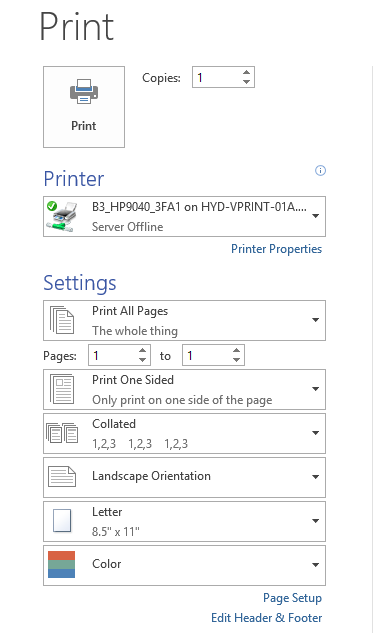Click the Settings section heading

coord(80,283)
